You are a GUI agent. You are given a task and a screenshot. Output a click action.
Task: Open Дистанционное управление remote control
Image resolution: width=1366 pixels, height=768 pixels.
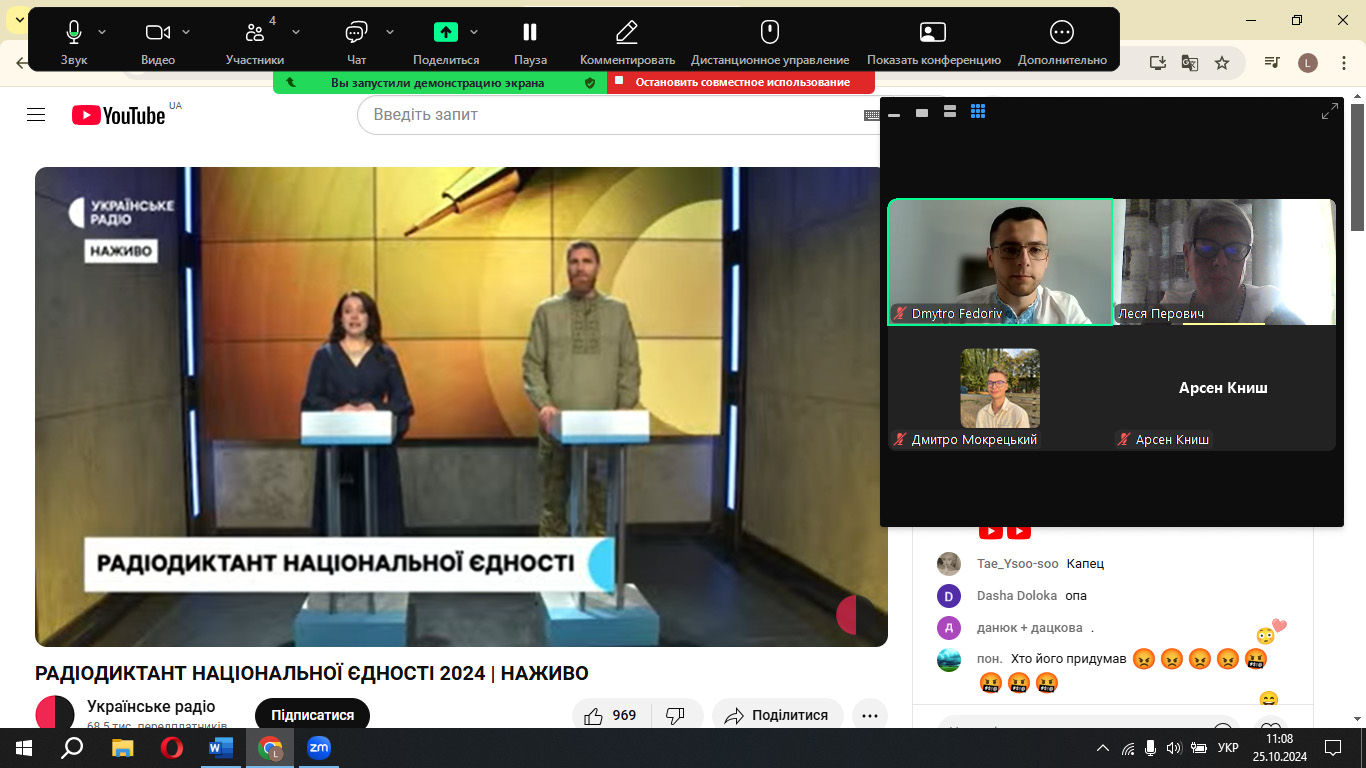click(769, 33)
